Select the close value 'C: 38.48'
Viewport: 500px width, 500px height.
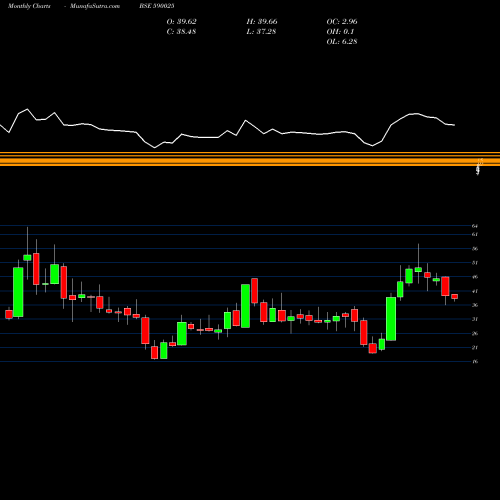[181, 32]
